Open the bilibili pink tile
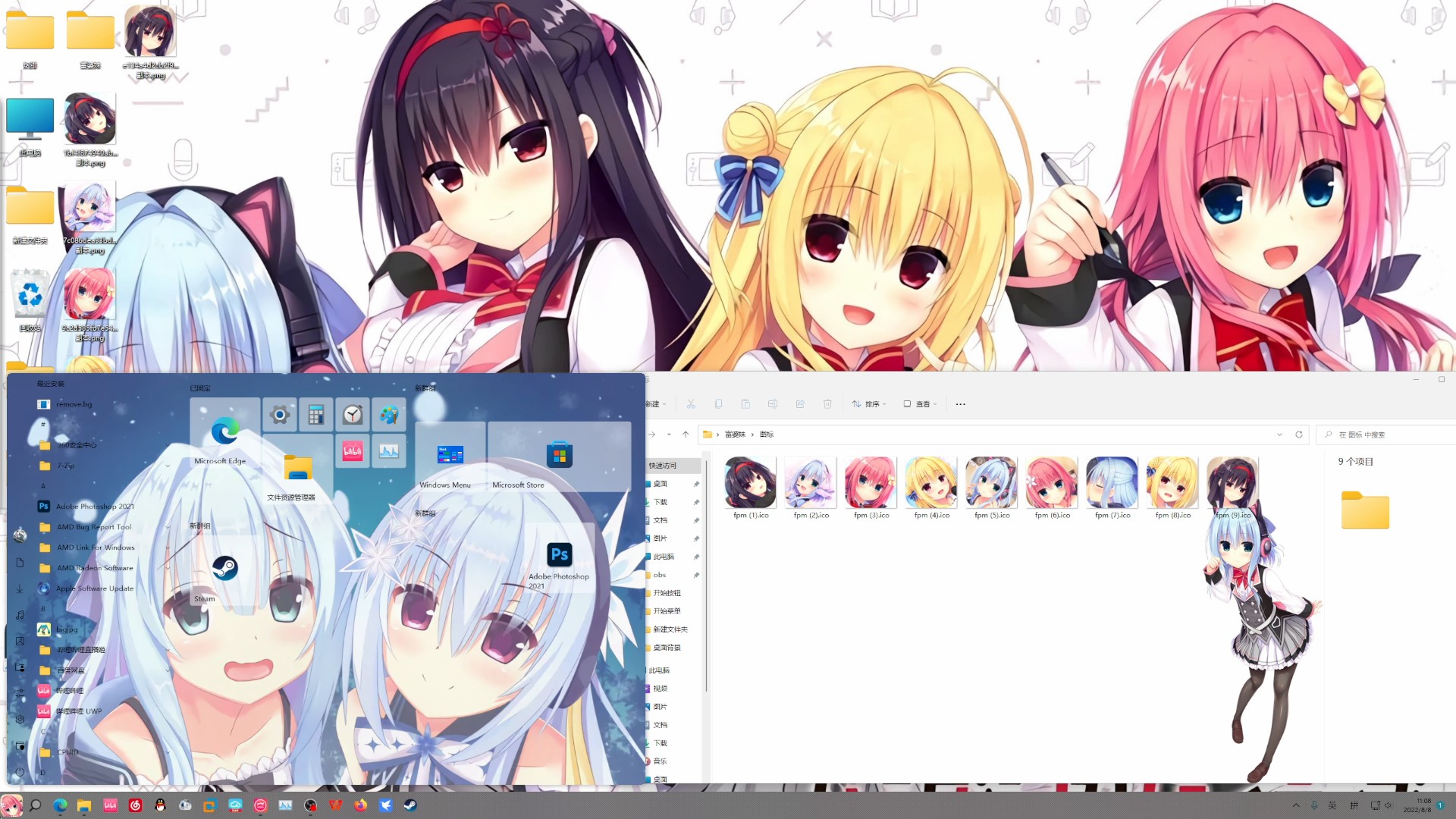 click(x=353, y=451)
